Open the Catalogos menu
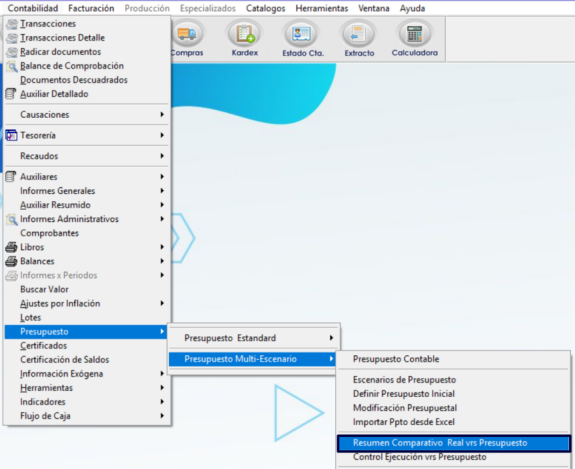This screenshot has height=469, width=575. click(265, 8)
